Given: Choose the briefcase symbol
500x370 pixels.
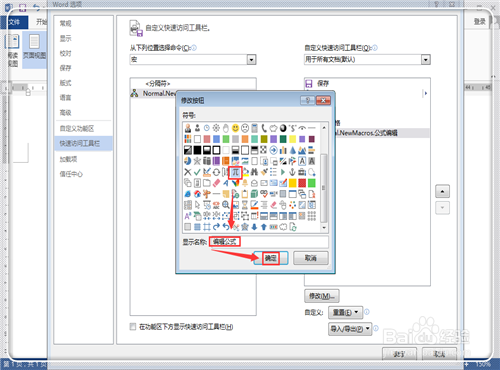Looking at the screenshot, I should (x=302, y=172).
